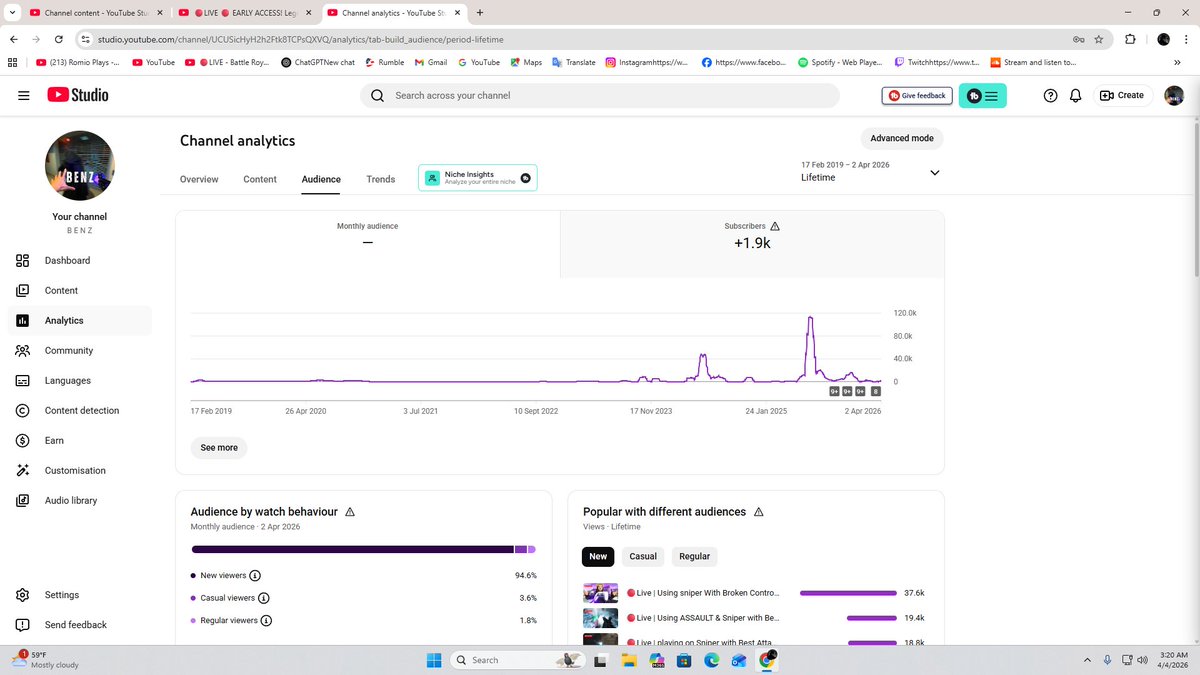This screenshot has width=1200, height=675.
Task: Click the chart marker labelled 8
Action: pyautogui.click(x=876, y=391)
